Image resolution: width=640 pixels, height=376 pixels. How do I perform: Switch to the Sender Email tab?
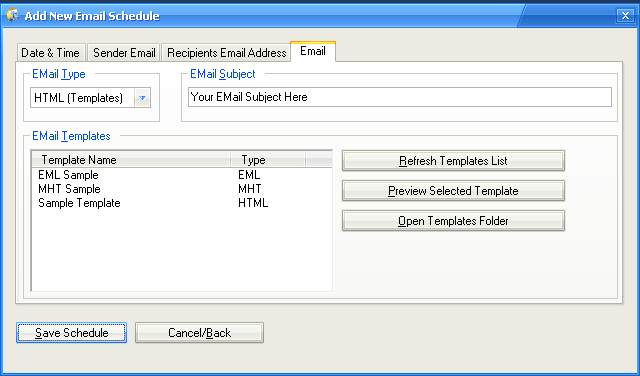124,53
